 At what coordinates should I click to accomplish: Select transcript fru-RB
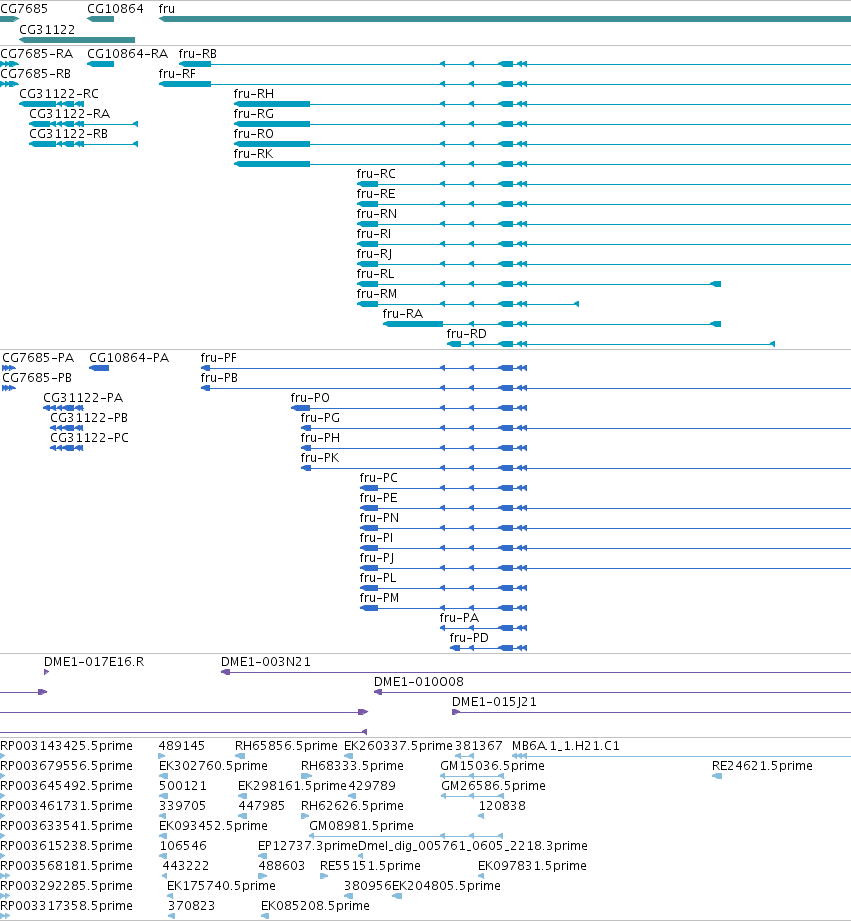click(x=198, y=53)
